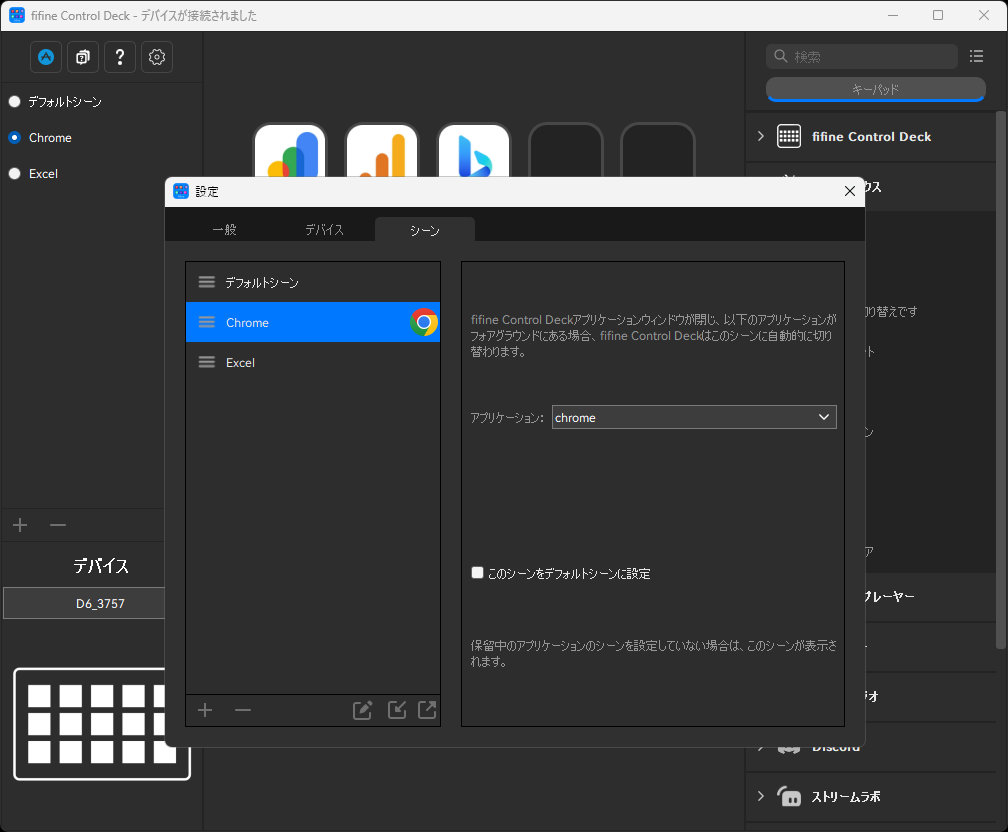Click the import scene icon in the dialog
The image size is (1008, 832).
(396, 710)
